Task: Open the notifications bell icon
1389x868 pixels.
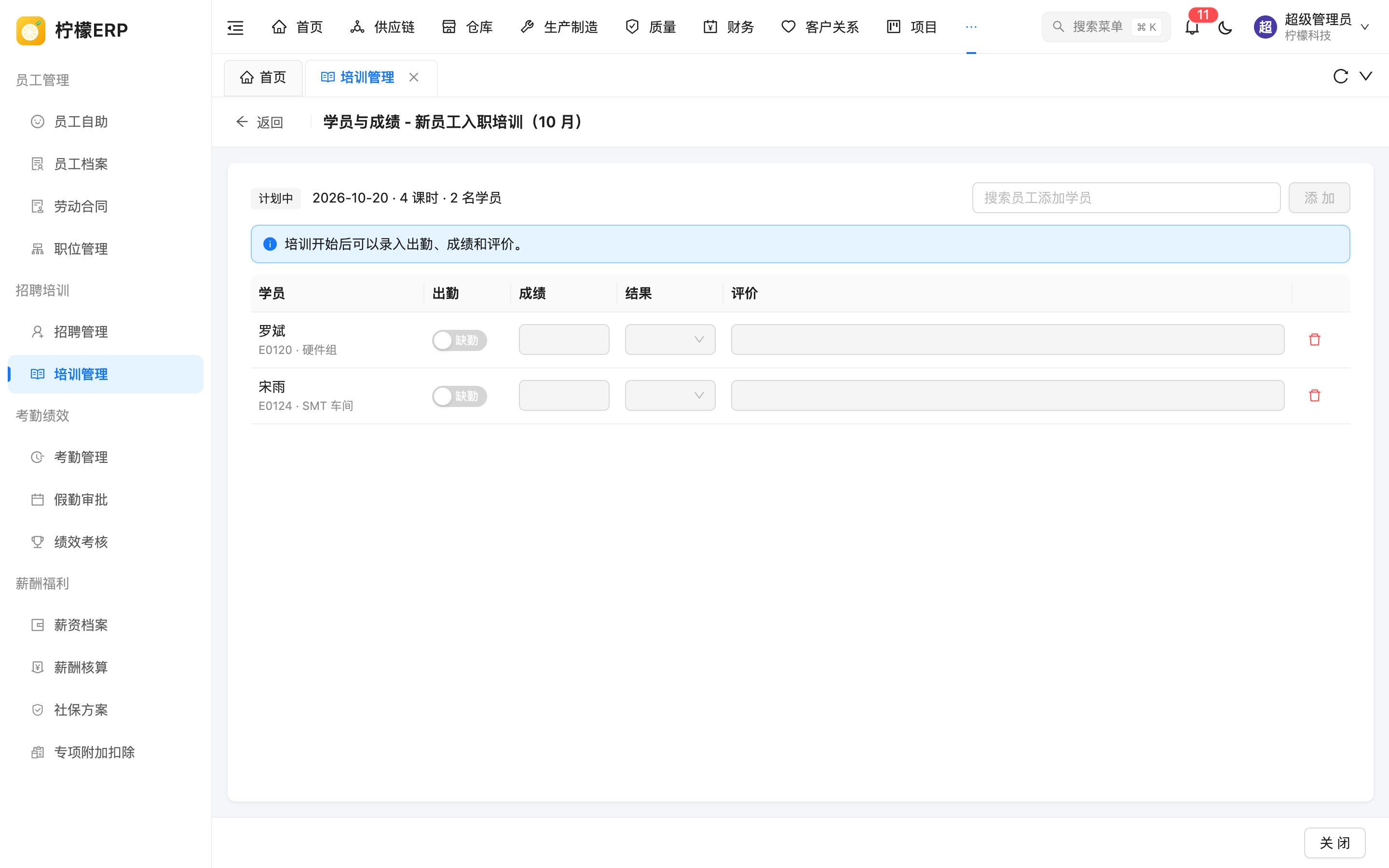Action: pos(1192,27)
